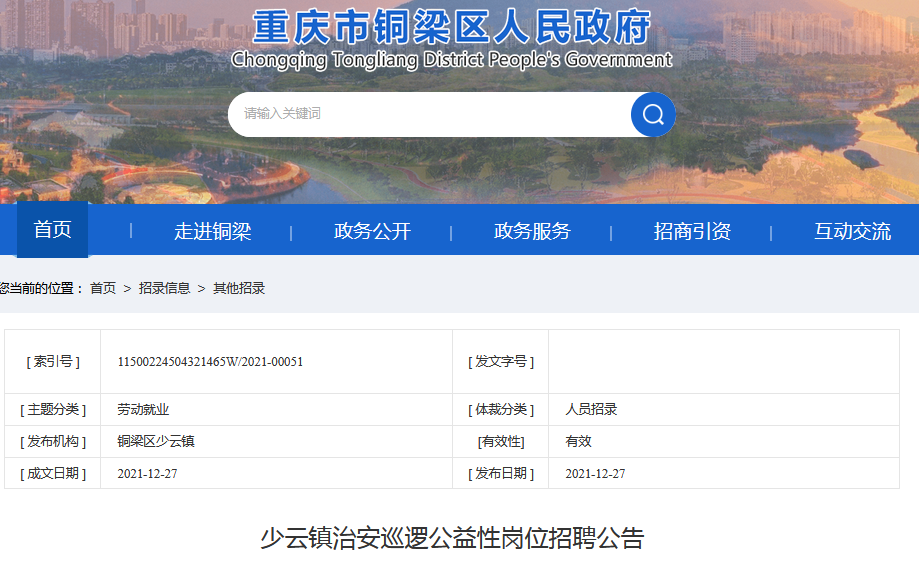Click the 发布日期 label cell
Screen dimensions: 919x562
point(501,474)
